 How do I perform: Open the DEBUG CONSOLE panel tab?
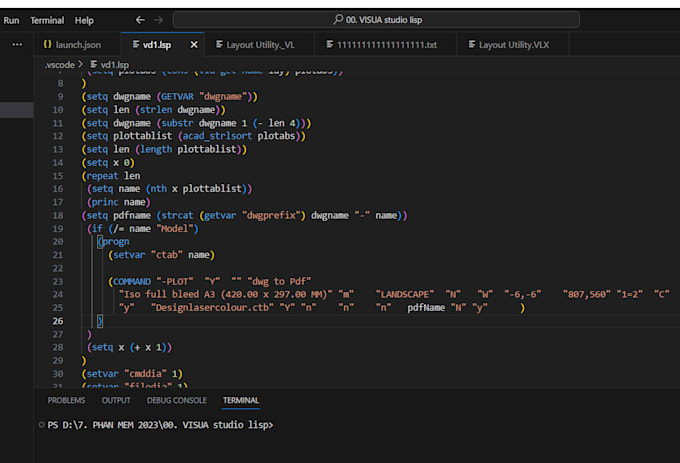(177, 400)
